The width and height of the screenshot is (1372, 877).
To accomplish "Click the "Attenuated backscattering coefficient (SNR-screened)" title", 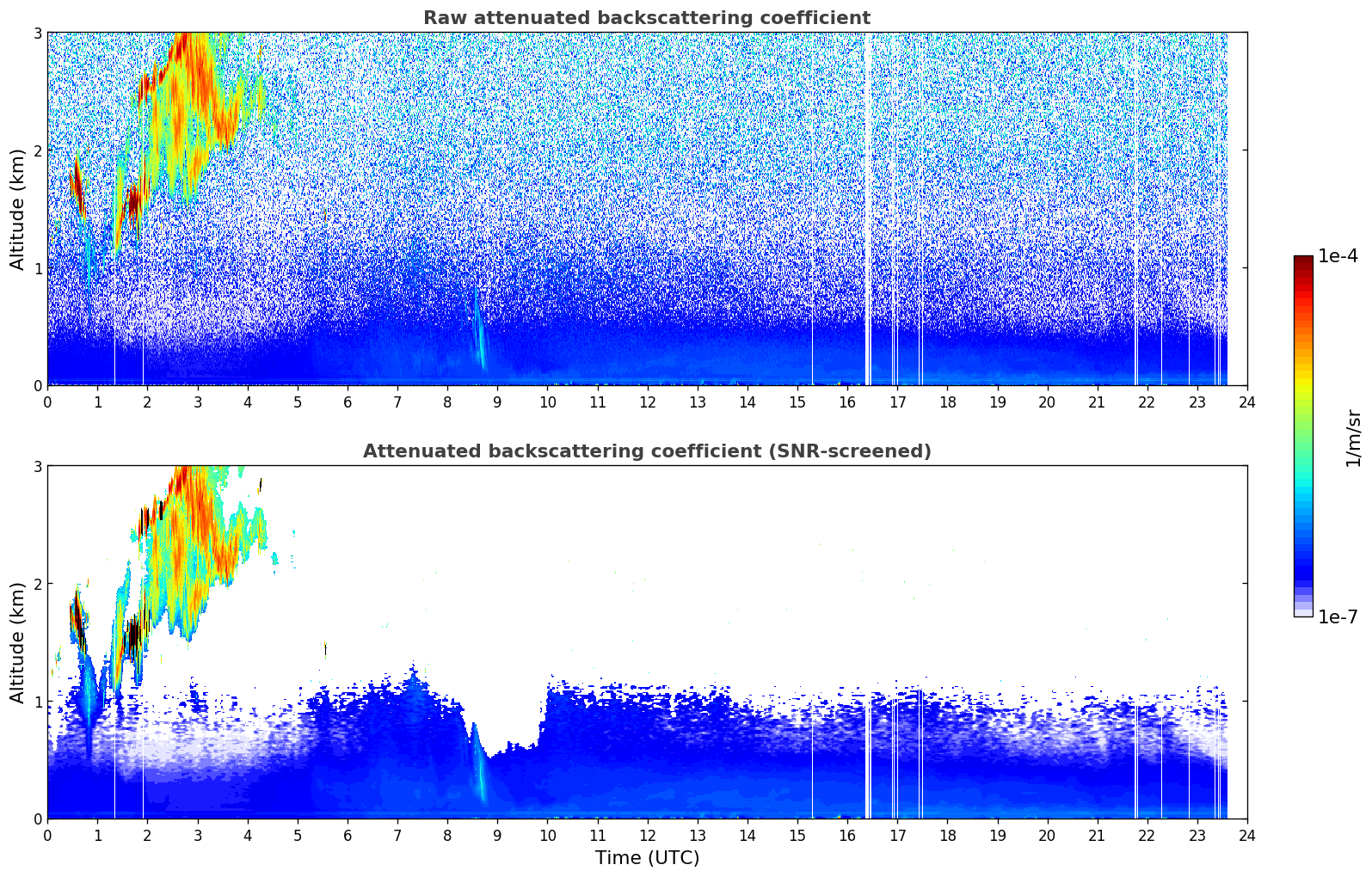I will 647,451.
